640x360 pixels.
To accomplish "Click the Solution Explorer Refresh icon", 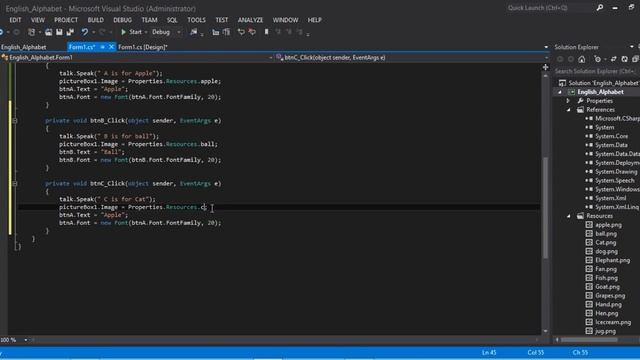I will 624,59.
